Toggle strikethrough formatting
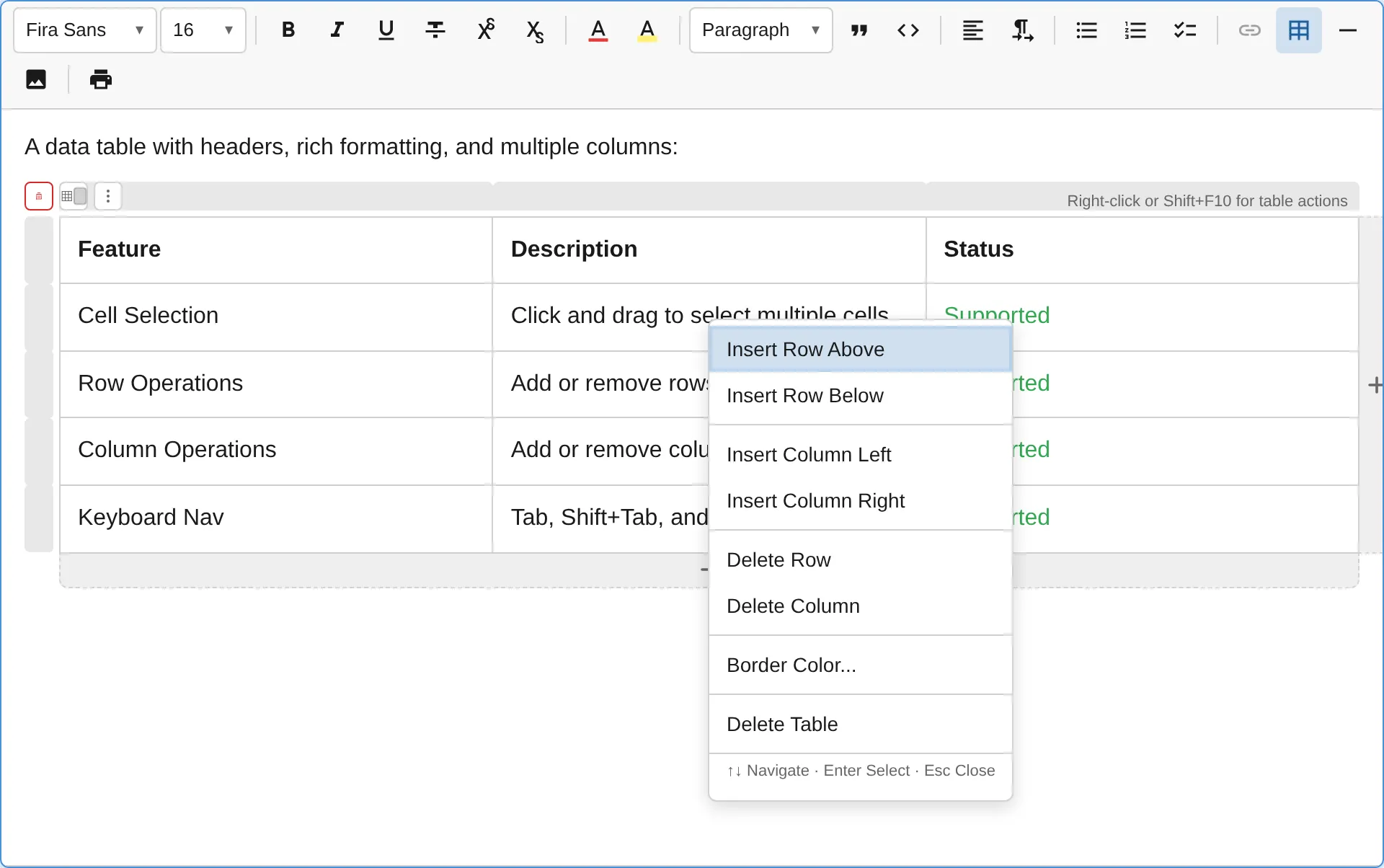Image resolution: width=1384 pixels, height=868 pixels. pos(435,30)
